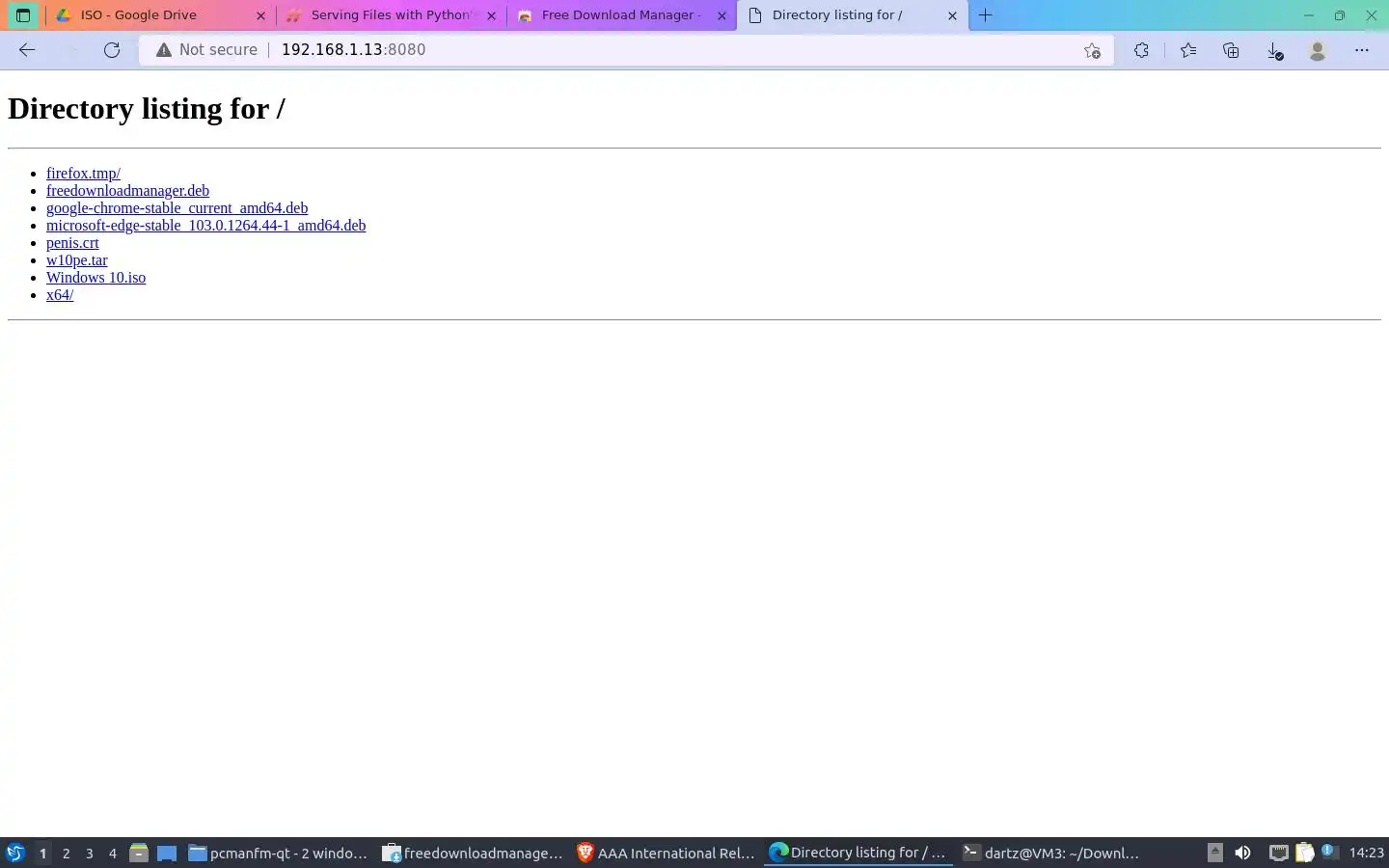Open Collections in the toolbar

click(x=1231, y=50)
